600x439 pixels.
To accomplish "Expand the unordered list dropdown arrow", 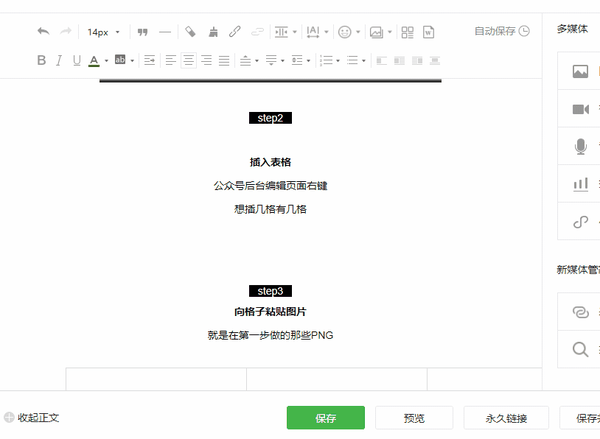I will point(364,61).
